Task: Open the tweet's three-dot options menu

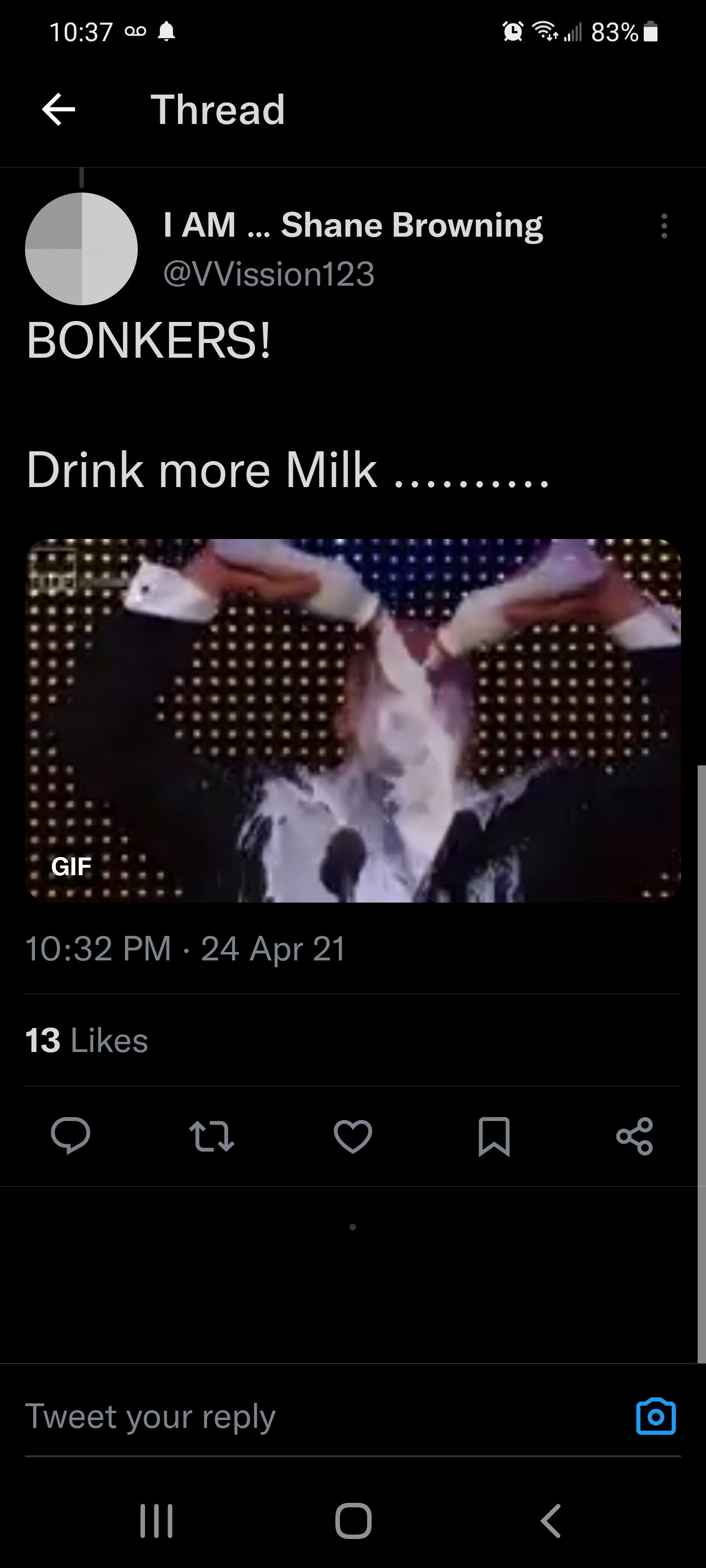Action: click(x=664, y=226)
